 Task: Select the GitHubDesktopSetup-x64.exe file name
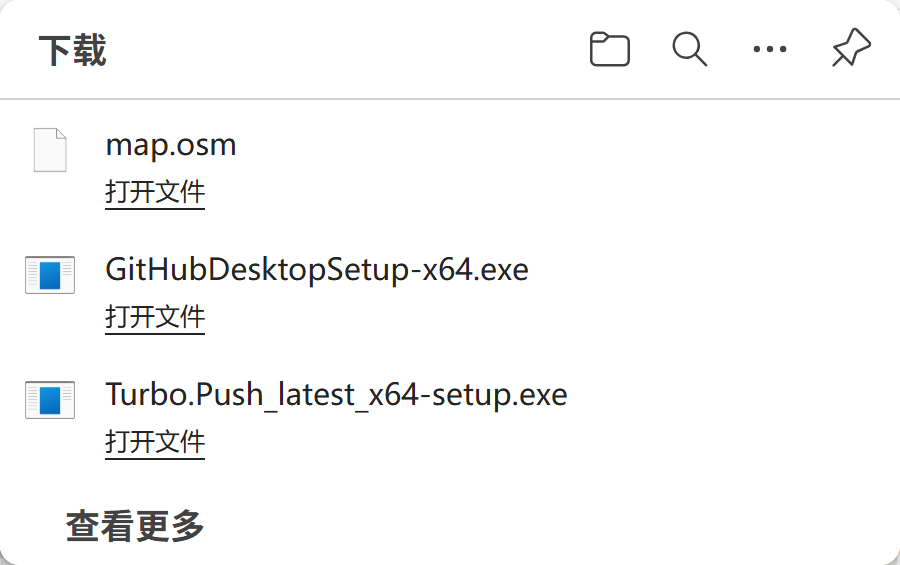[316, 270]
